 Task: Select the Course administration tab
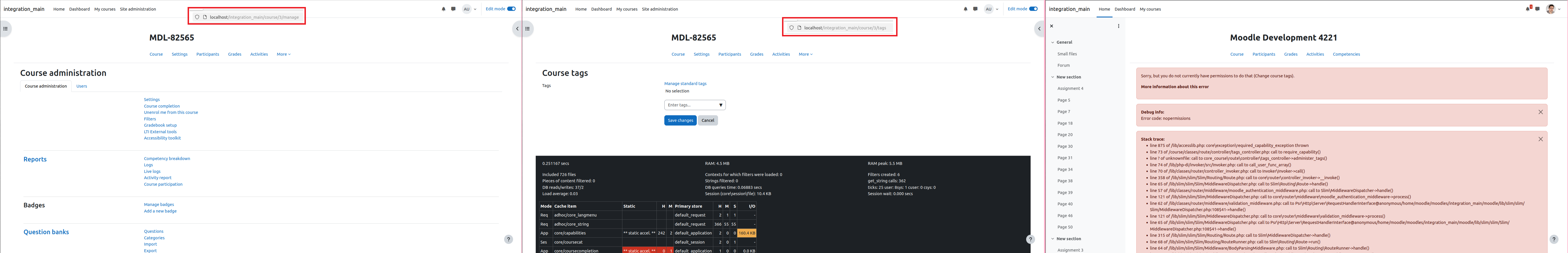pos(46,86)
